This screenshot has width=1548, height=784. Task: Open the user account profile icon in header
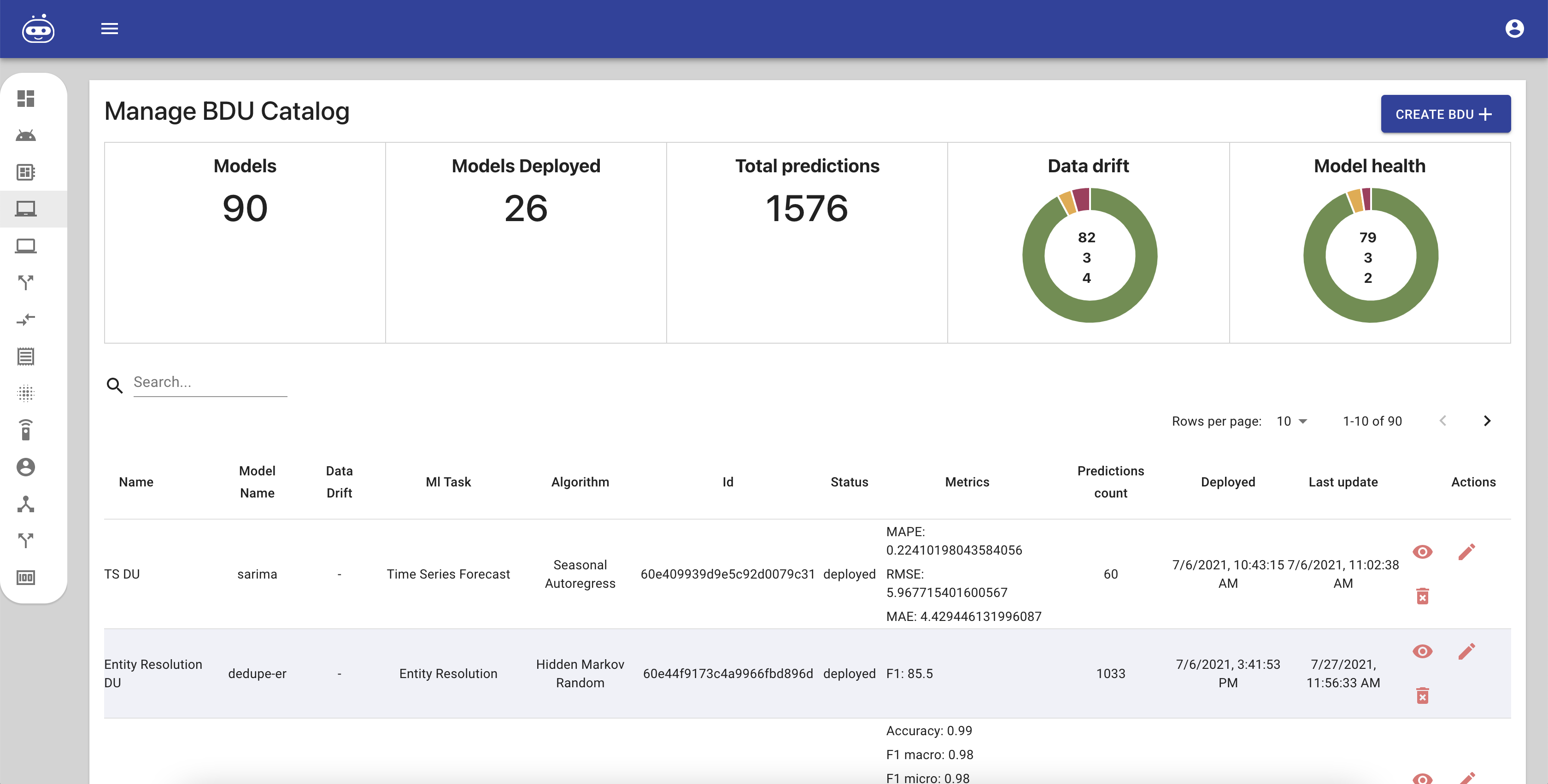tap(1514, 28)
